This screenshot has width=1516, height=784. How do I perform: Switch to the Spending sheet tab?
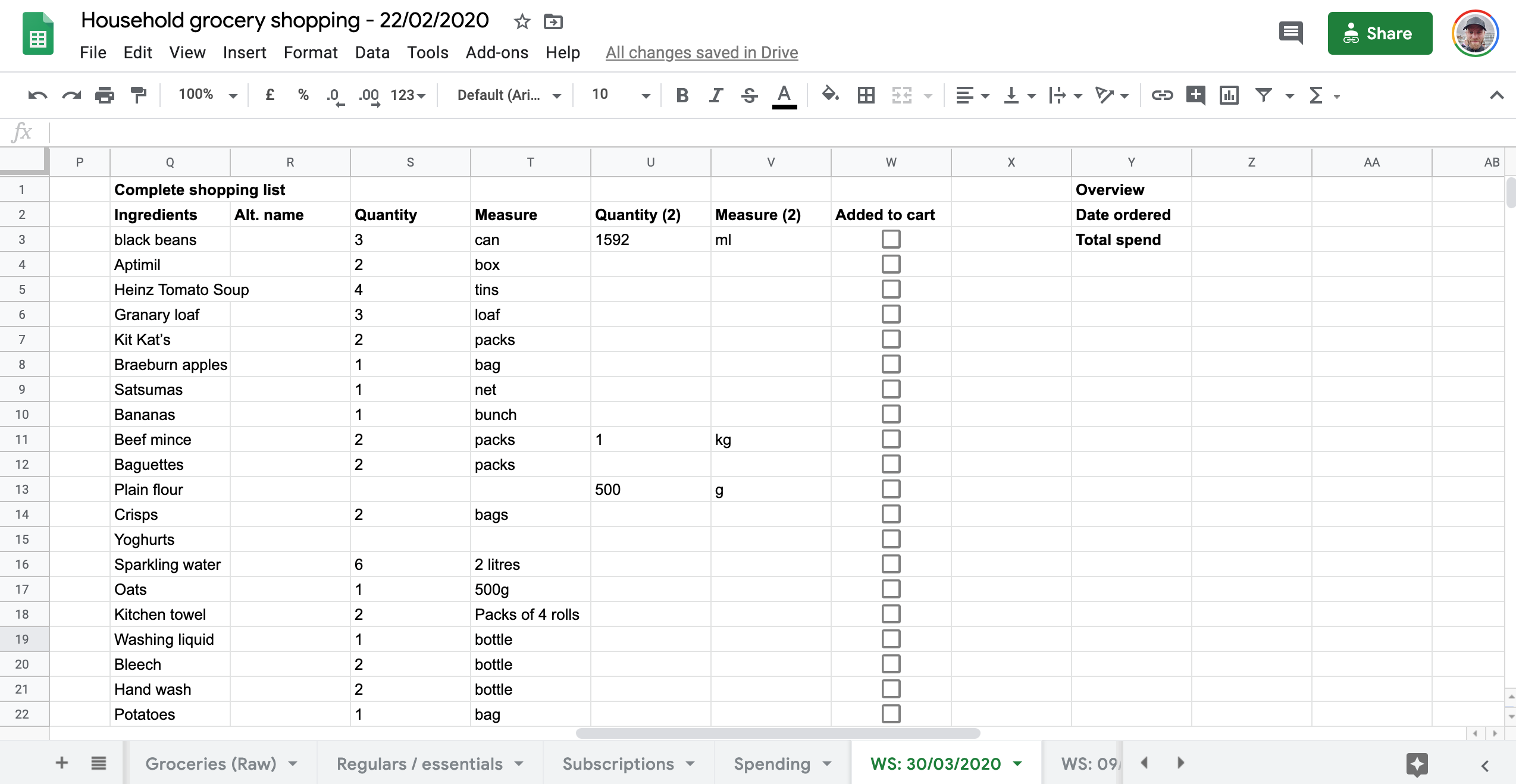pos(783,763)
